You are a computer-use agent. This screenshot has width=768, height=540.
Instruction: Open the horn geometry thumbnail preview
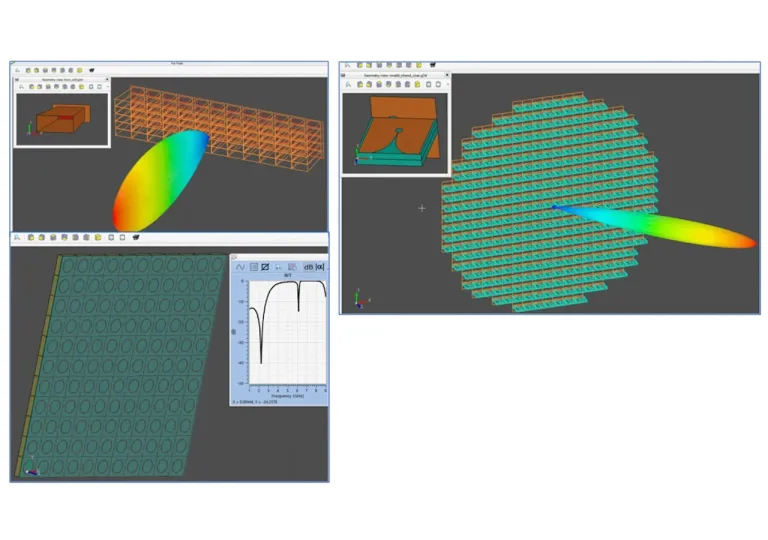62,120
